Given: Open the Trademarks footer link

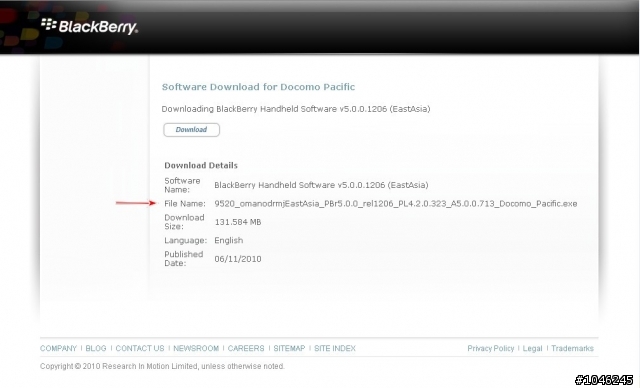Looking at the screenshot, I should pyautogui.click(x=572, y=348).
